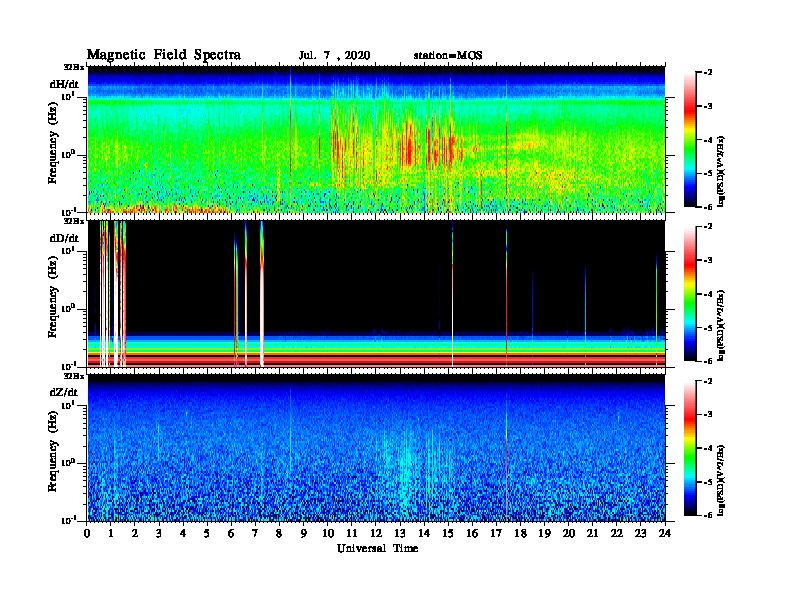Select the dD/dt color scale bar
The height and width of the screenshot is (612, 792).
(689, 294)
